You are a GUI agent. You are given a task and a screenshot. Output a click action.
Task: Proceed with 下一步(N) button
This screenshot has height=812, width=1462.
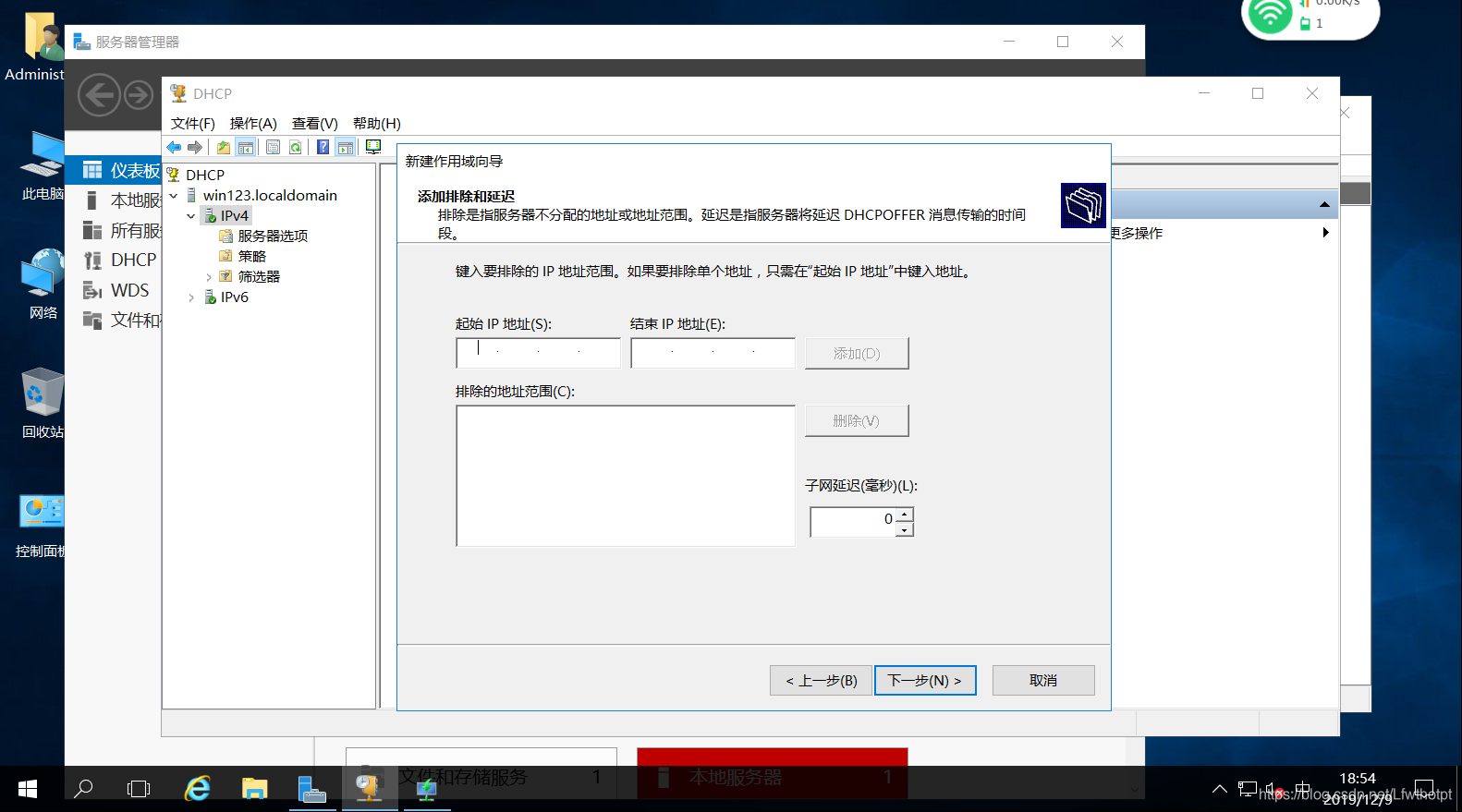click(x=925, y=680)
